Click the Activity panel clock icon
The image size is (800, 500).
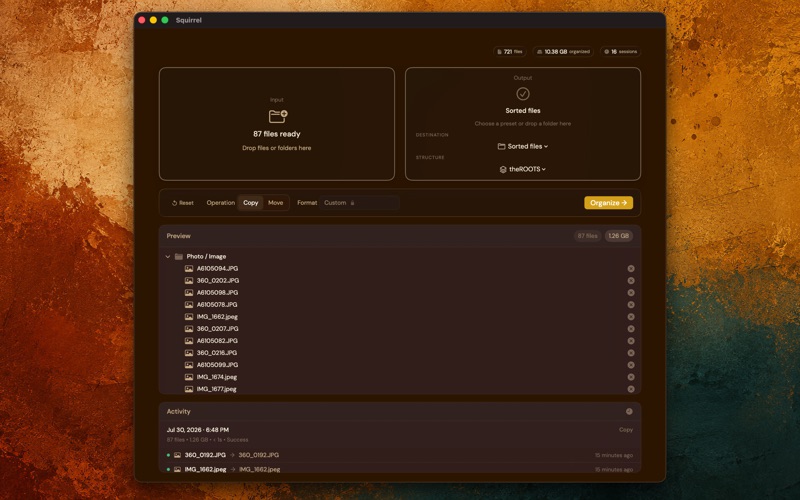pos(629,411)
